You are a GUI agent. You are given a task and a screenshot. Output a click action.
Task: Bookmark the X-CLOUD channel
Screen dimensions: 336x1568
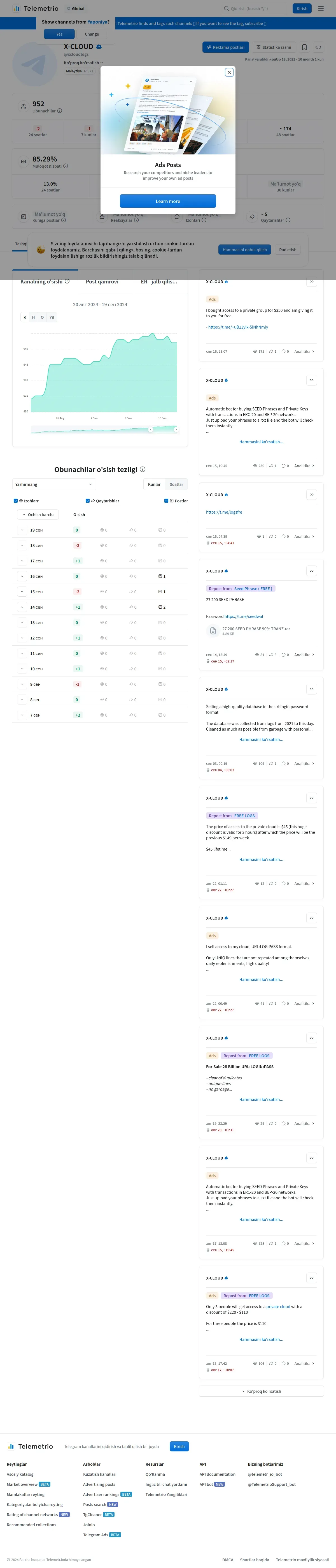click(304, 47)
